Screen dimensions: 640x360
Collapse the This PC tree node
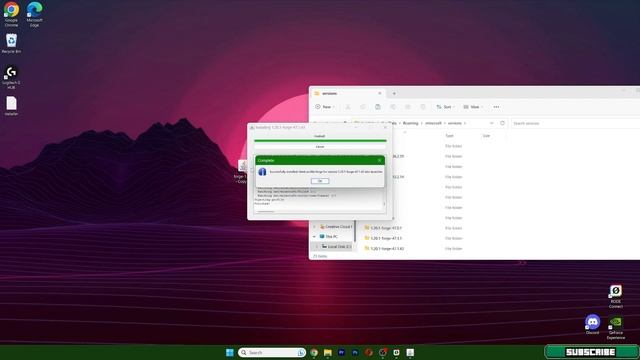(x=314, y=236)
